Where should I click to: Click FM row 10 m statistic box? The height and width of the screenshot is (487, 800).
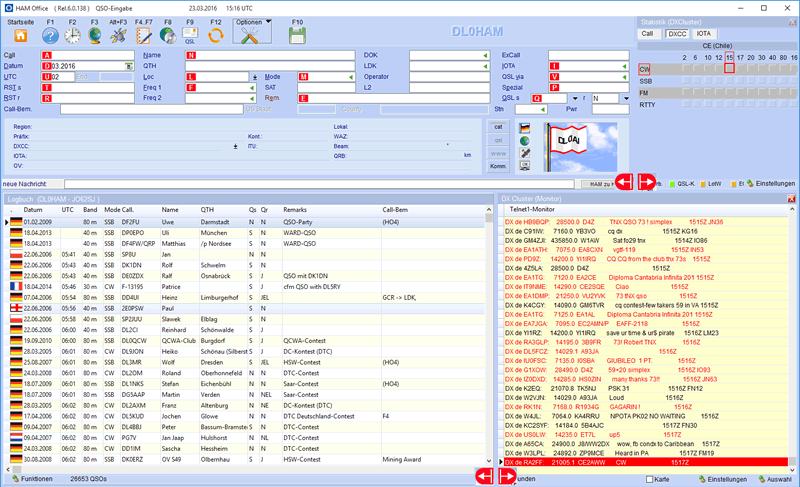[x=708, y=92]
